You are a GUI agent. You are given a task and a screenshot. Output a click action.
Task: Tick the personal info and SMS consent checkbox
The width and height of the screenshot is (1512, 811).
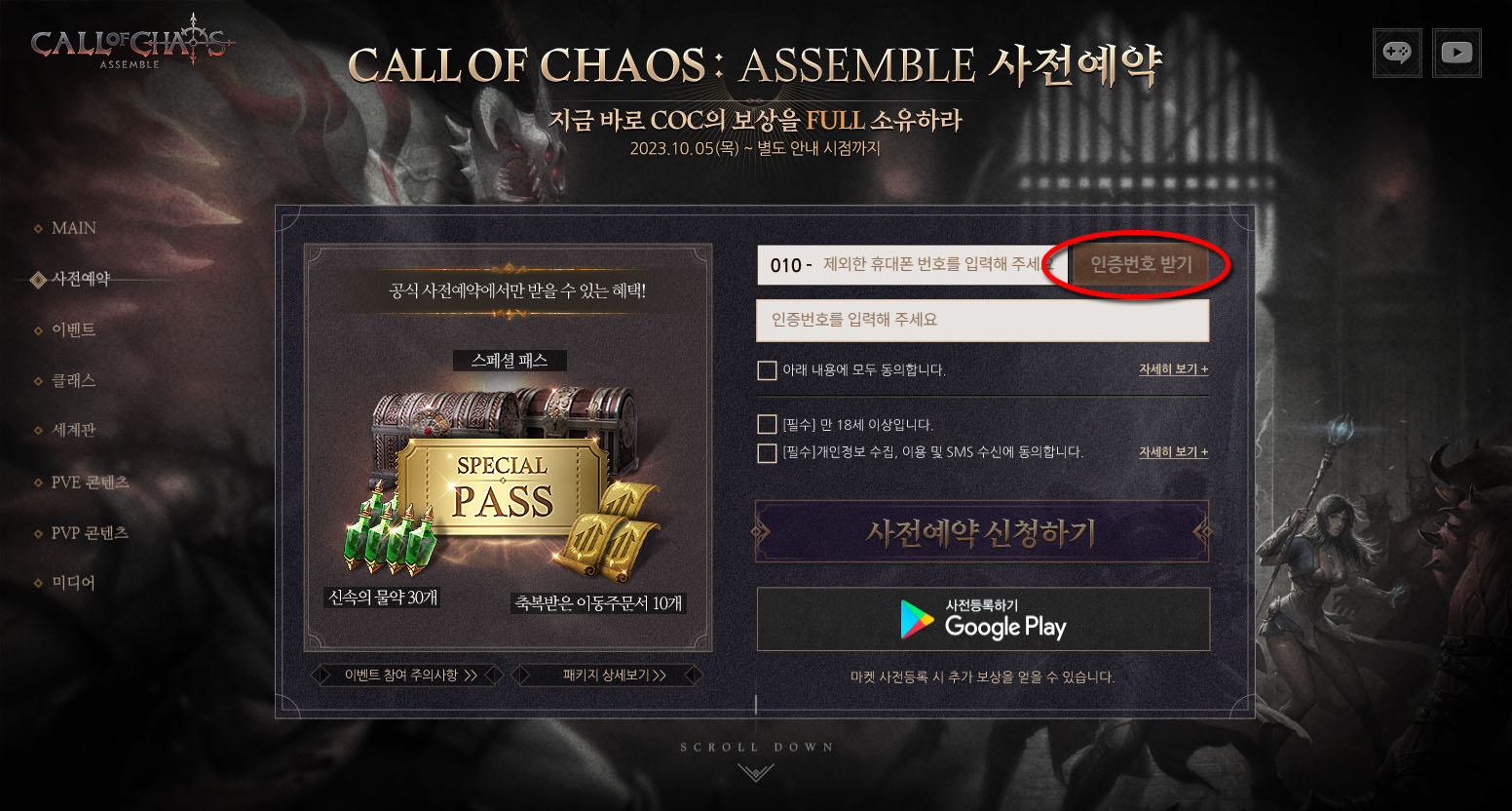[x=767, y=452]
